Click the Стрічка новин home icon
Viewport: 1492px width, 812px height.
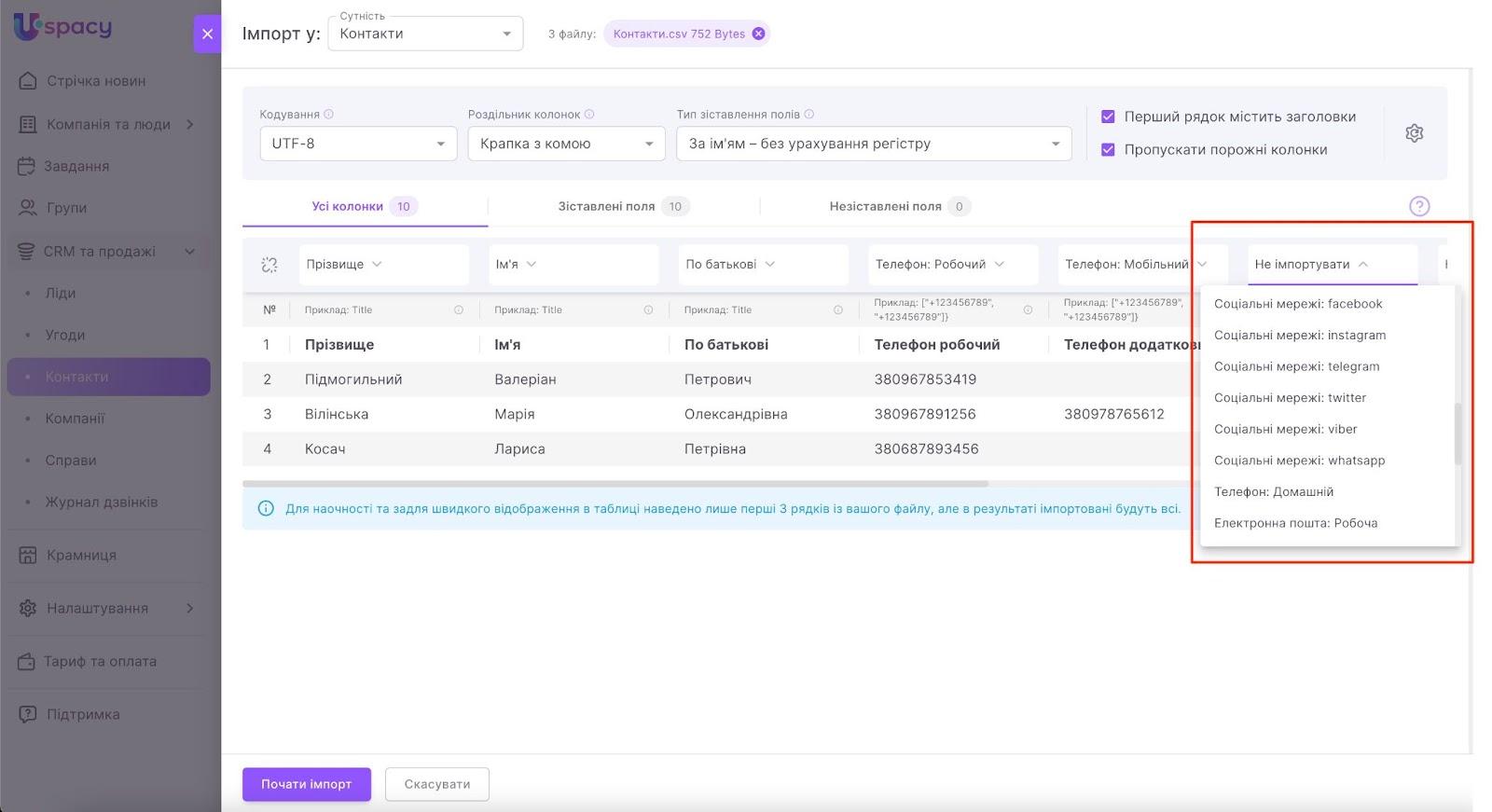tap(28, 81)
